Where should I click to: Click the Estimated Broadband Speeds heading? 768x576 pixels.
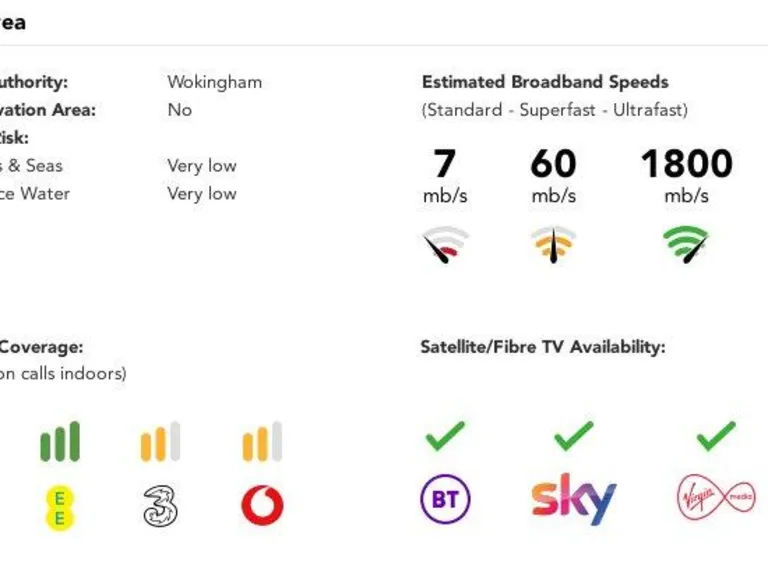(x=545, y=82)
